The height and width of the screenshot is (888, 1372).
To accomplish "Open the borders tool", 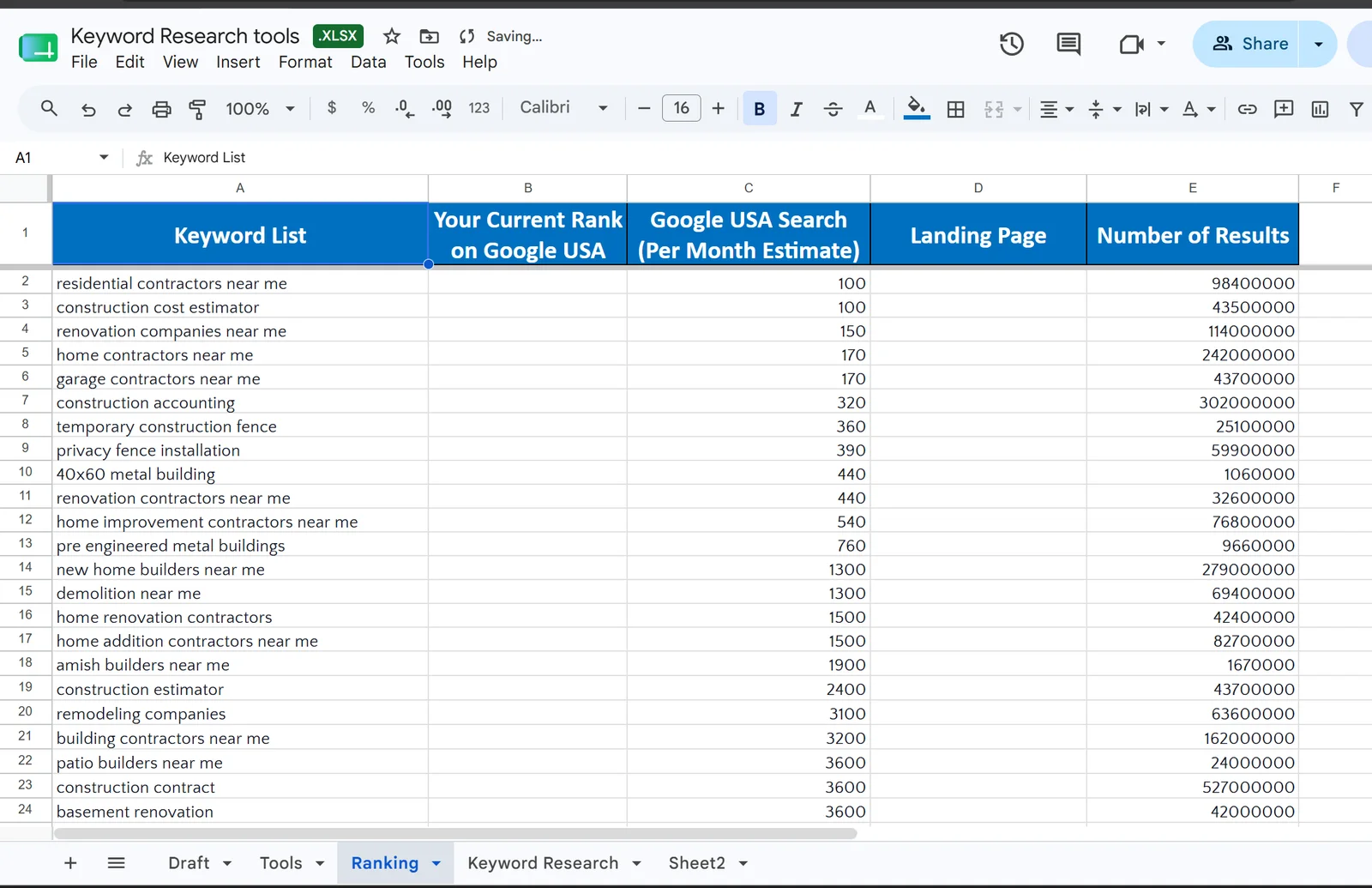I will pos(955,109).
